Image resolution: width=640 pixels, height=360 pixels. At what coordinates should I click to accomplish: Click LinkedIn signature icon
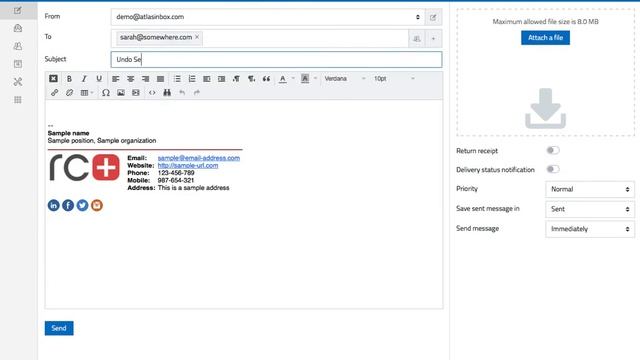coord(53,205)
